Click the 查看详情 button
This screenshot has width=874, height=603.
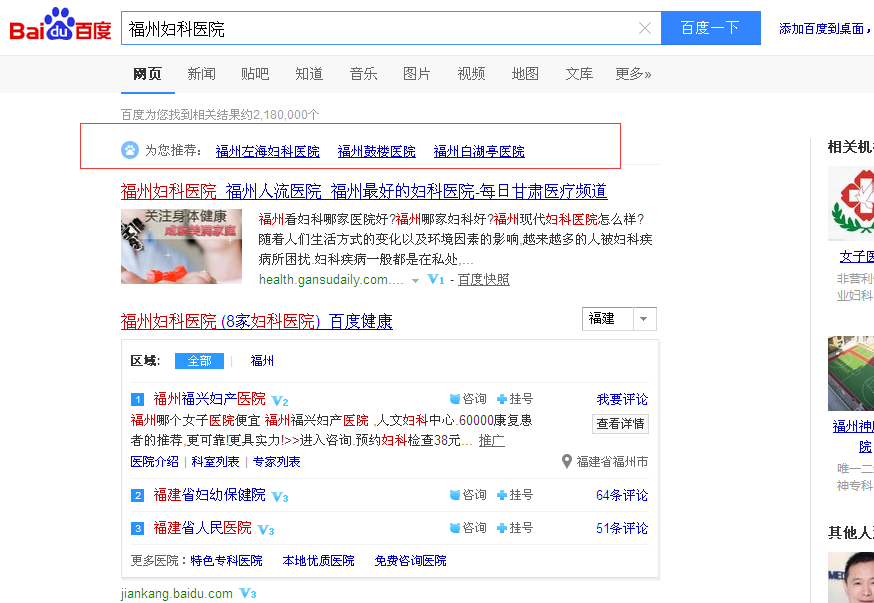(621, 424)
